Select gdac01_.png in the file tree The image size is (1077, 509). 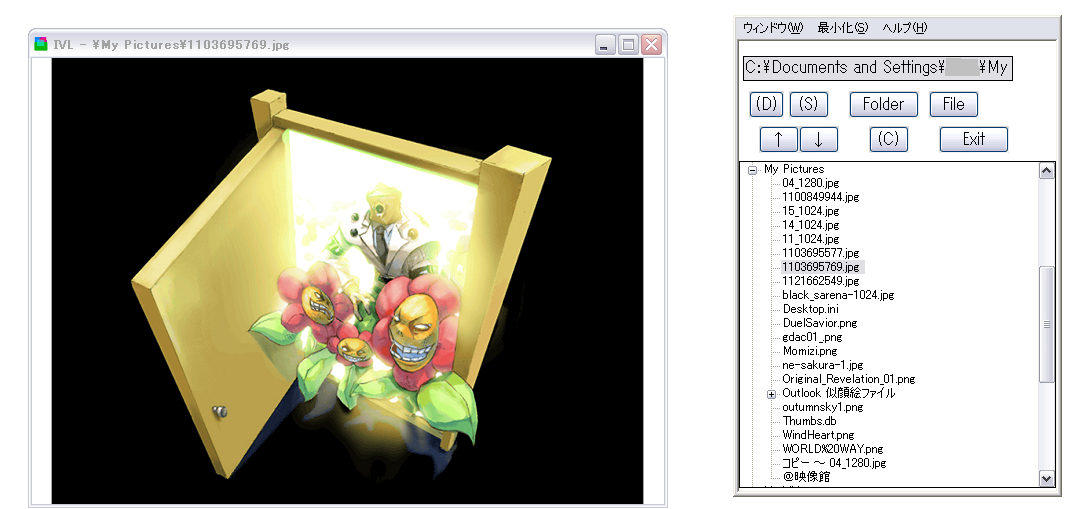tap(812, 337)
